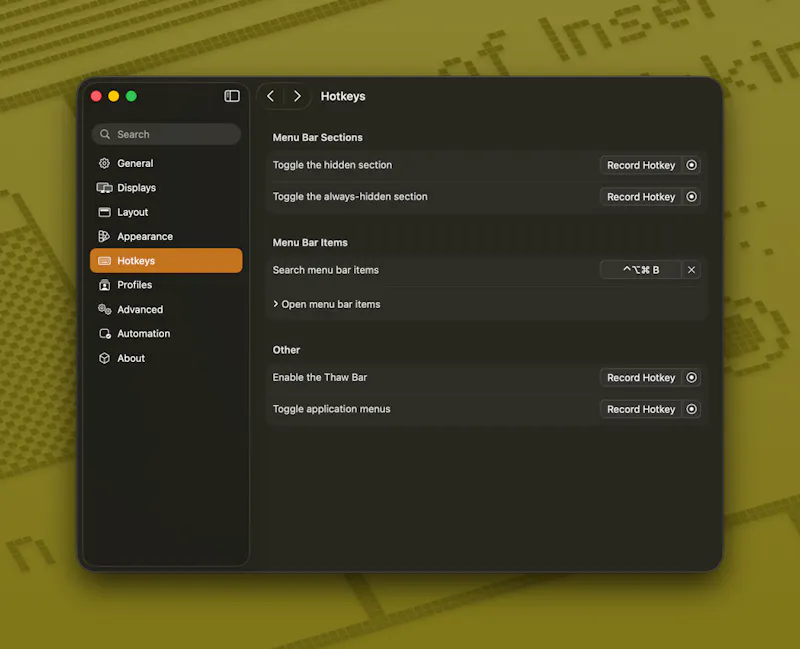Image resolution: width=800 pixels, height=649 pixels.
Task: Record Hotkey for Enable the Thaw Bar
Action: pyautogui.click(x=641, y=378)
